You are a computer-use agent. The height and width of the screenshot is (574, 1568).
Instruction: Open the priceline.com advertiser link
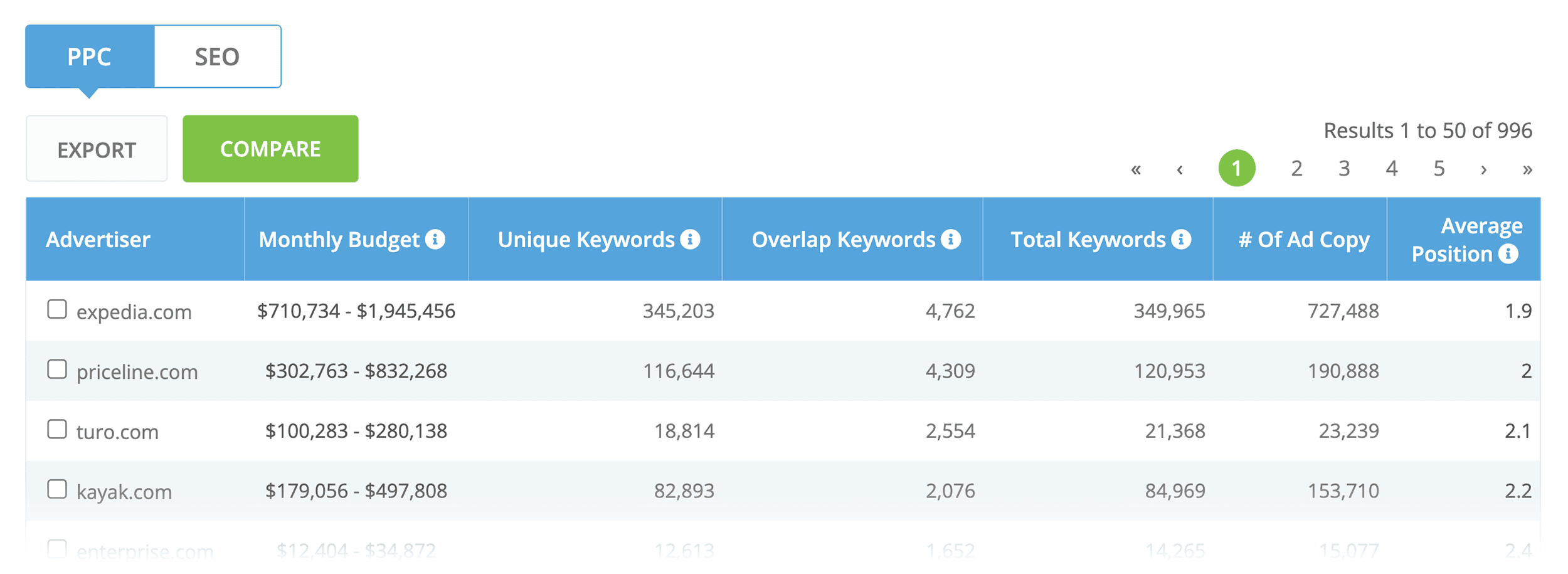(137, 372)
